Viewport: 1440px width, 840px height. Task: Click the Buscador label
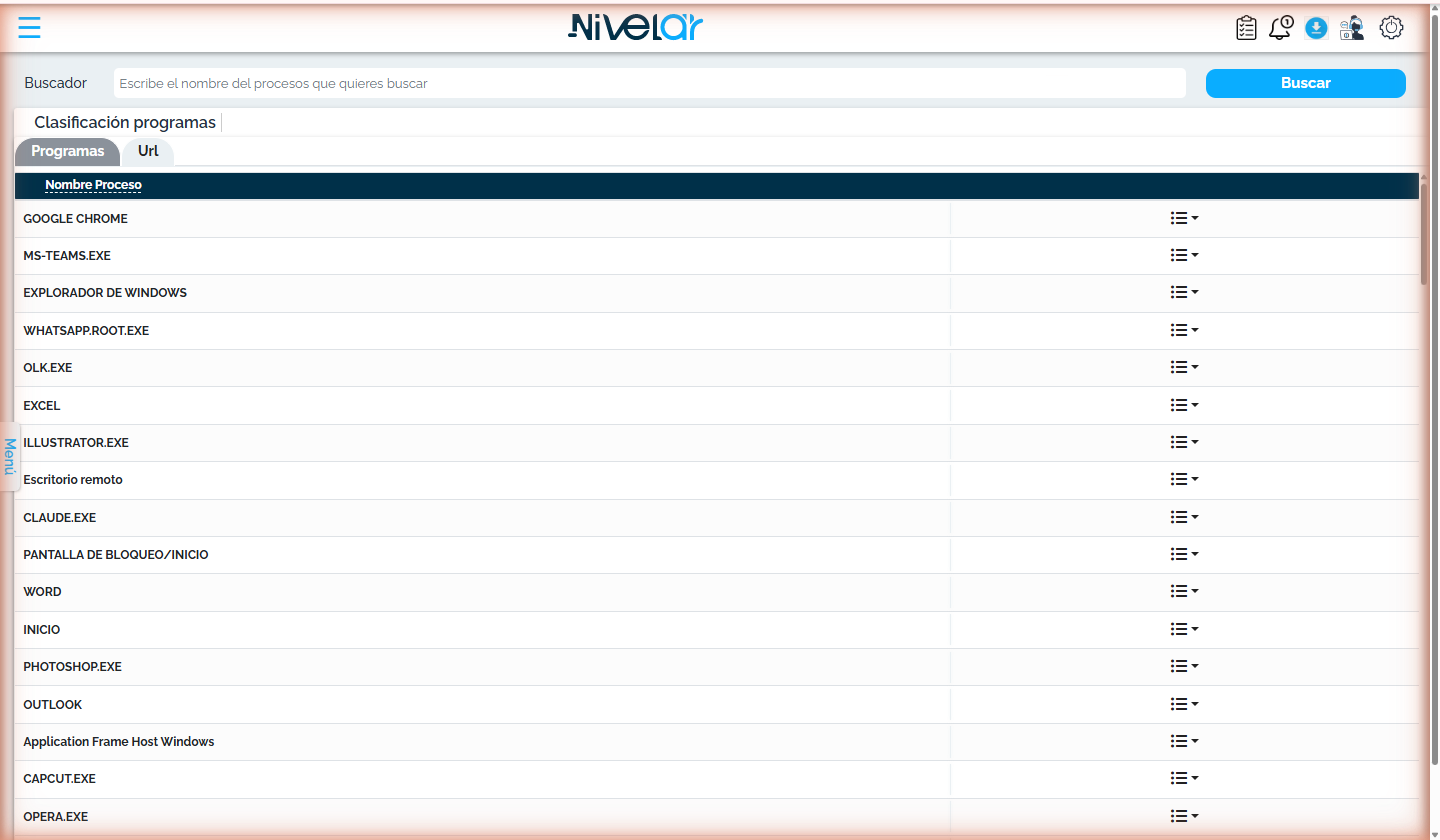56,83
